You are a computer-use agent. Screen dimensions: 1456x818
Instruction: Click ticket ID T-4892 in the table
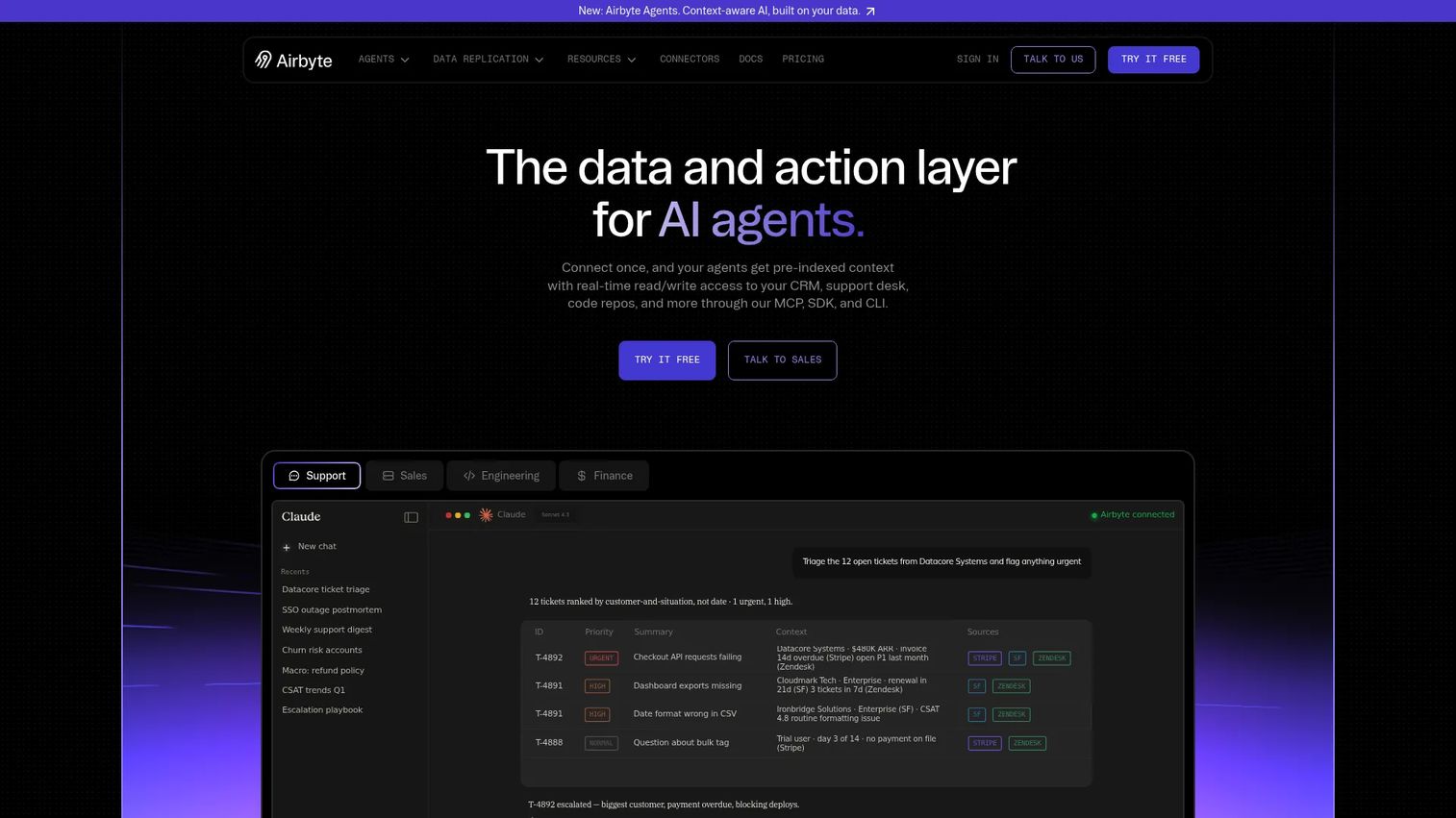coord(549,658)
